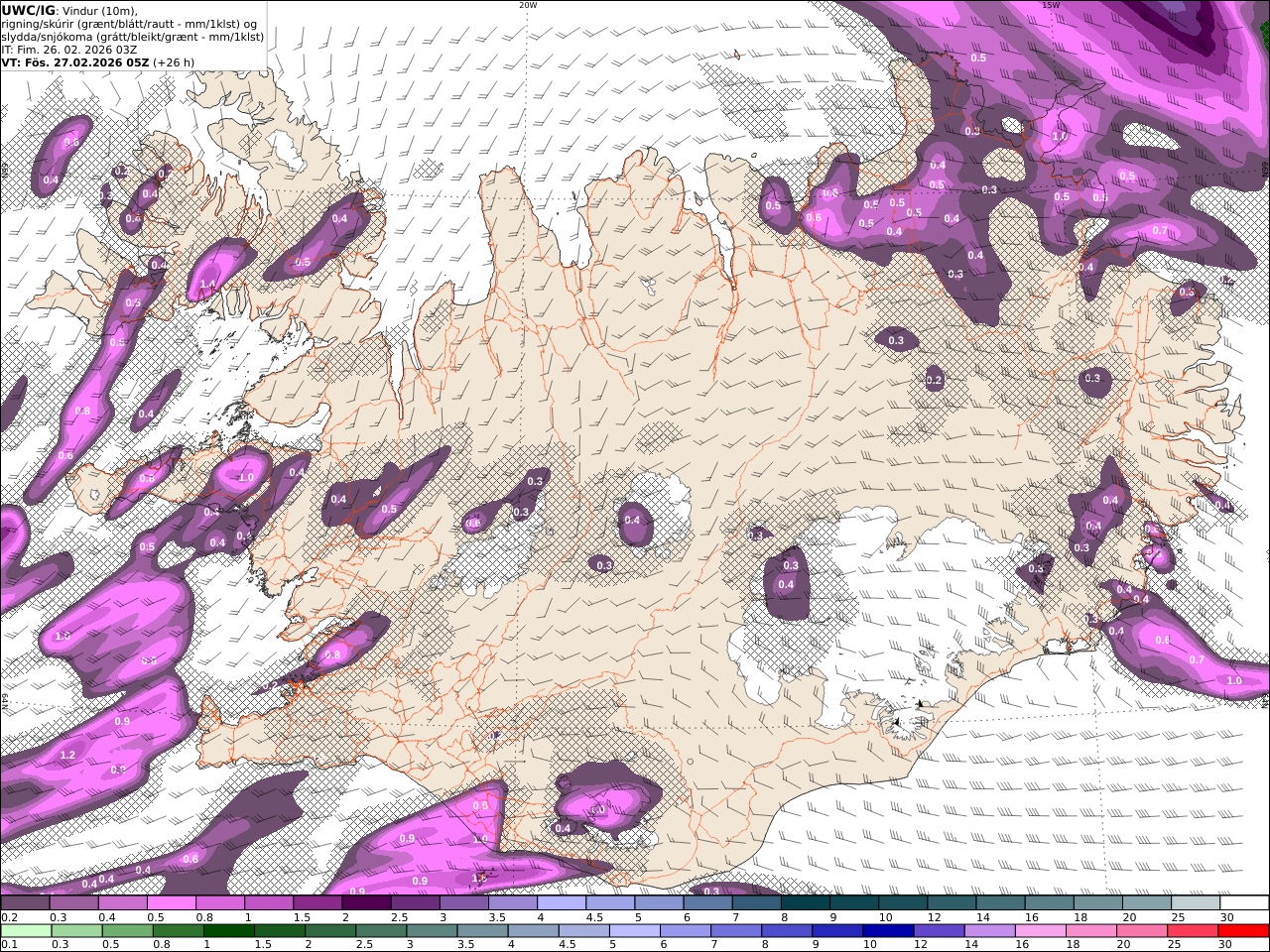Click the 'VT: Fös. 27.02.2026 05Z' valid time

pyautogui.click(x=75, y=61)
